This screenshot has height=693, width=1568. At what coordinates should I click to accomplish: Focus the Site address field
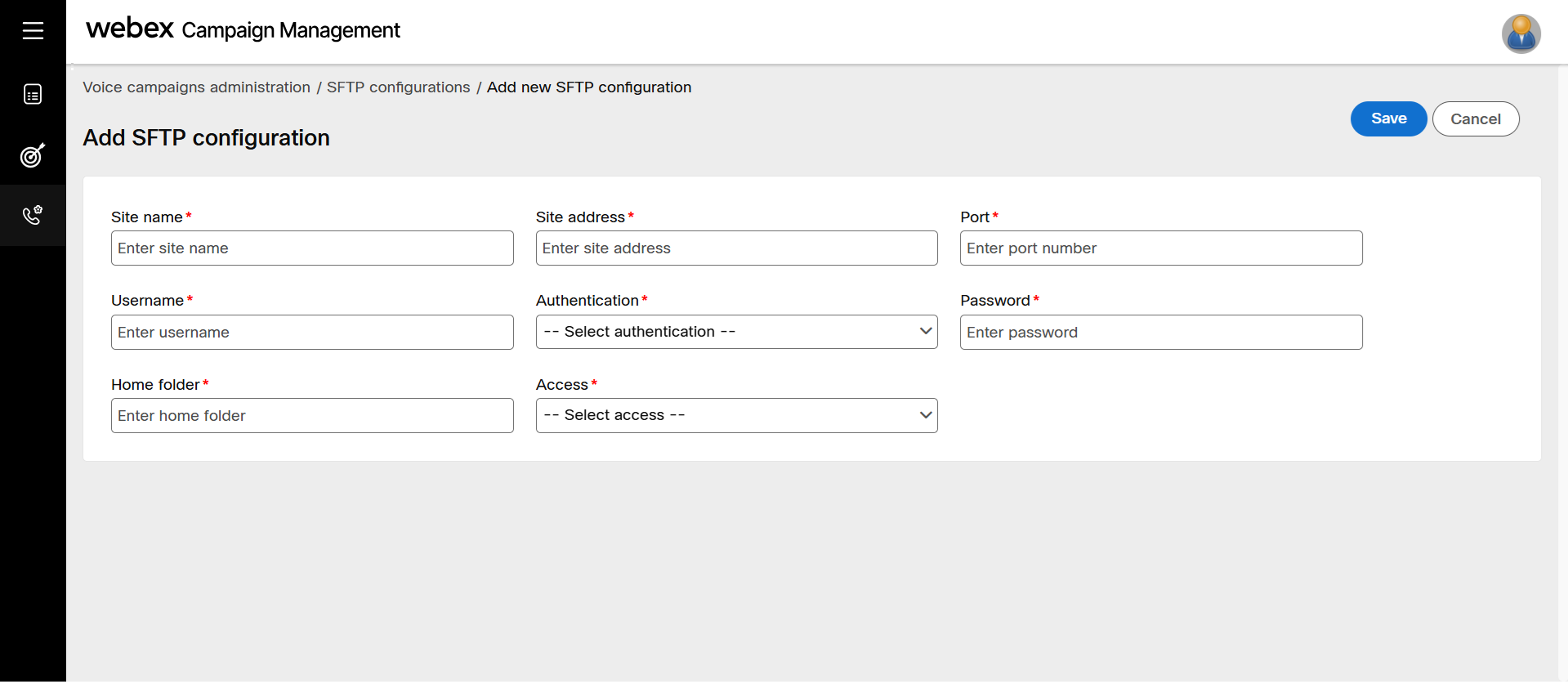[736, 248]
